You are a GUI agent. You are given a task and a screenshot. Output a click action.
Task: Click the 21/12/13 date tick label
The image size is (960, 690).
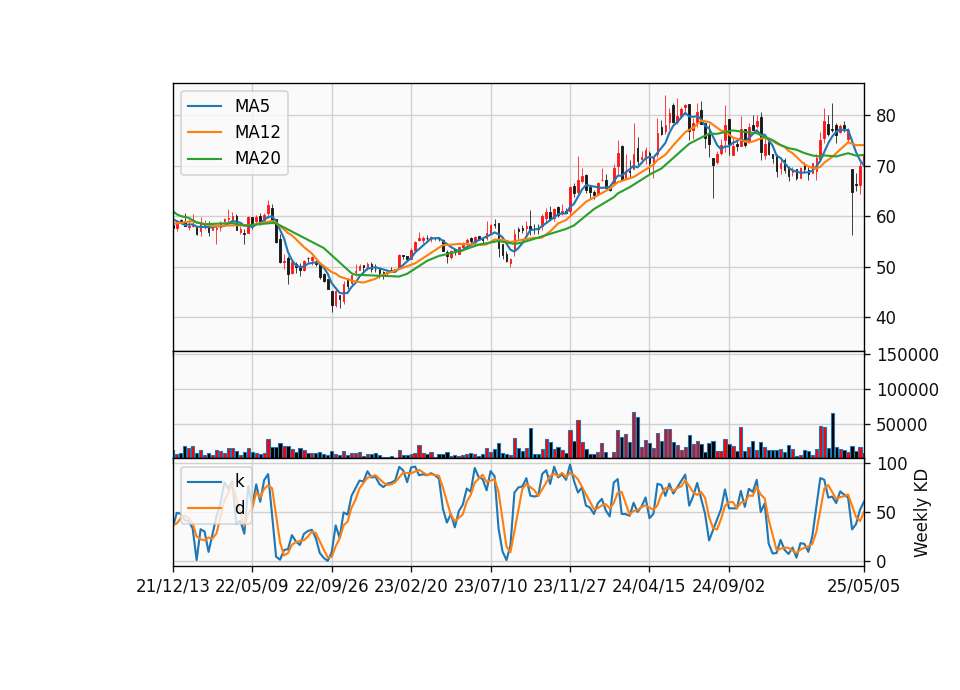(173, 587)
